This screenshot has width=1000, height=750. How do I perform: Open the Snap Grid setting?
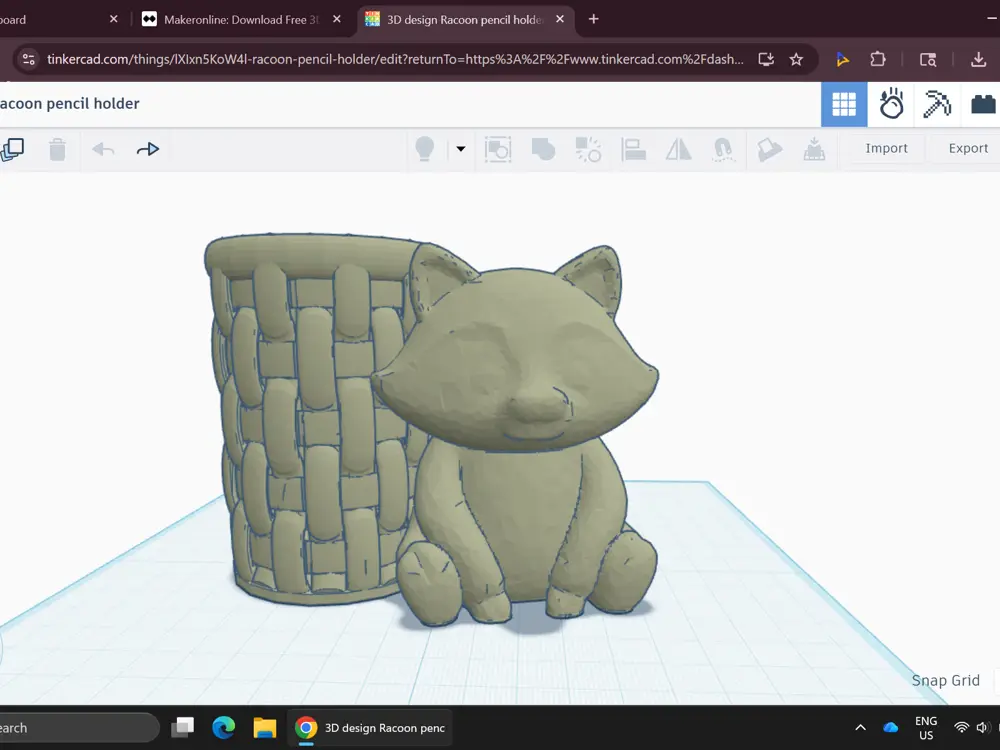coord(946,680)
